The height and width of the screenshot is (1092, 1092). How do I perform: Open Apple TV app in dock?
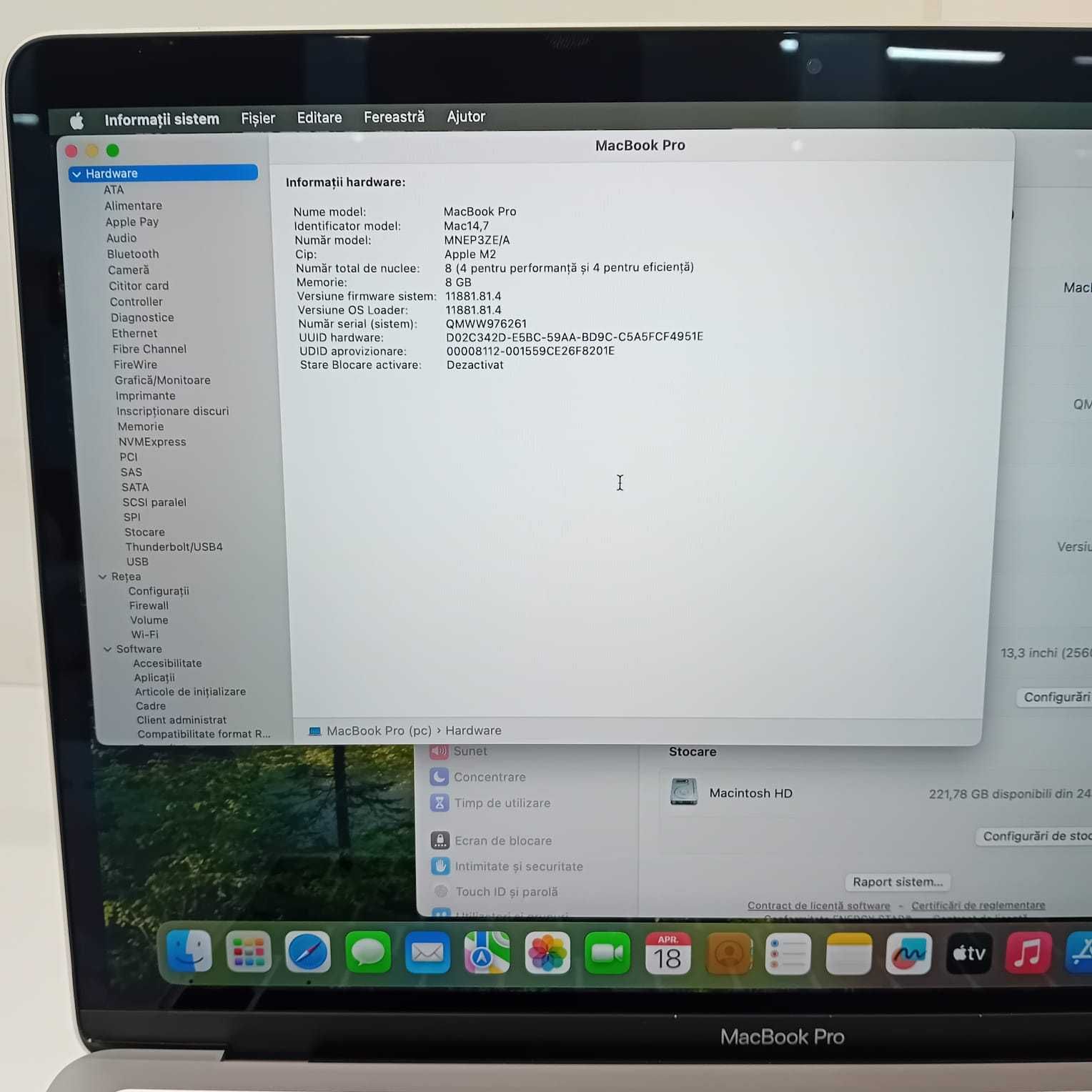click(x=969, y=953)
